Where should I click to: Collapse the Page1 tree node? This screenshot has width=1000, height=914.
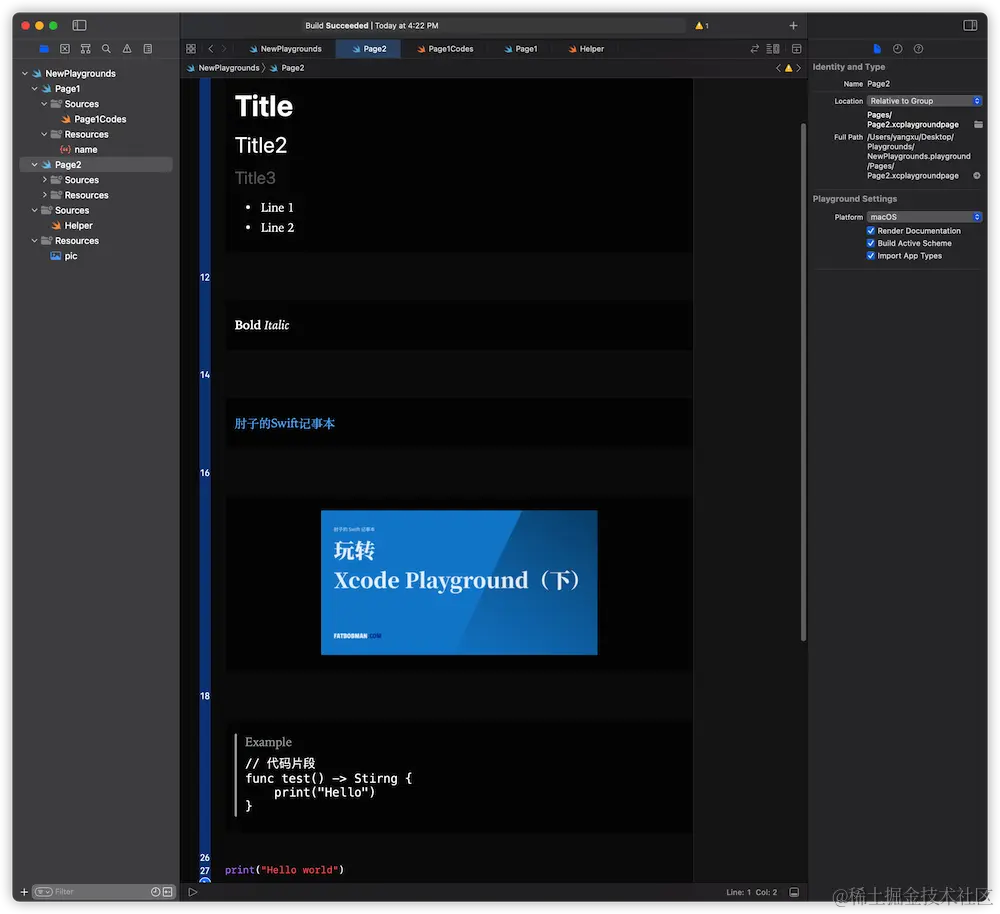[x=34, y=89]
